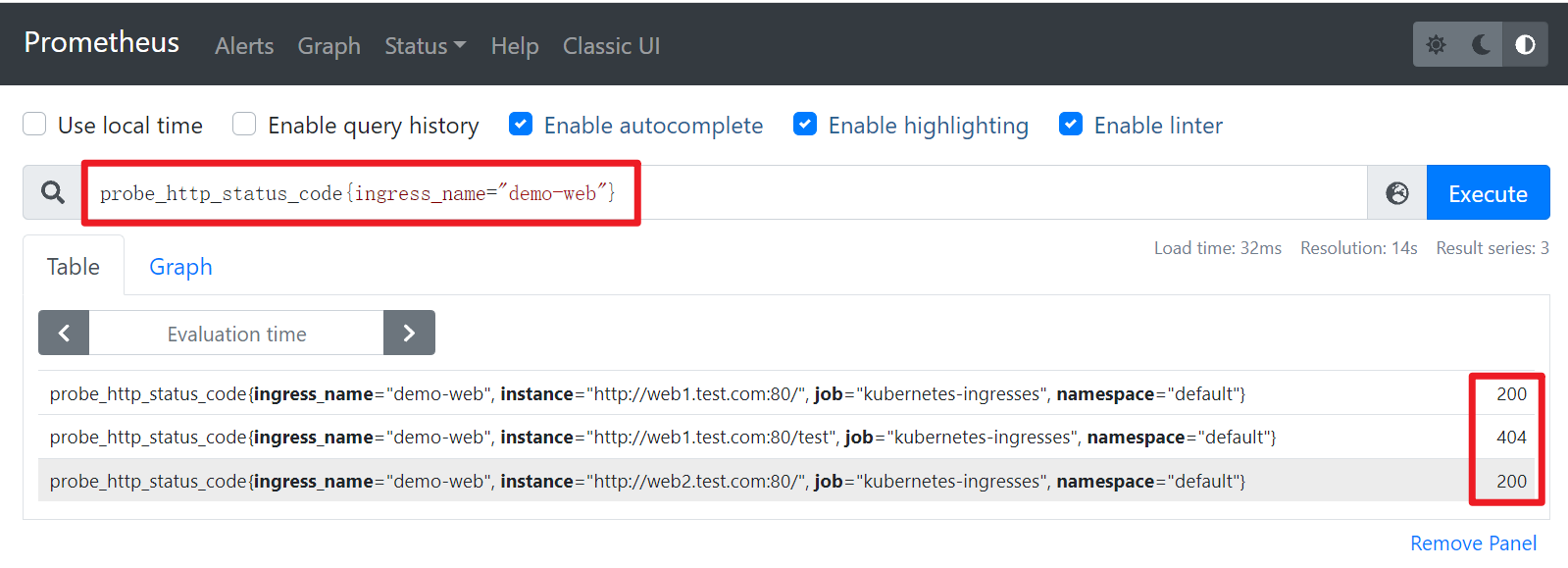The image size is (1568, 568).
Task: Switch to light theme sun icon
Action: click(1437, 45)
